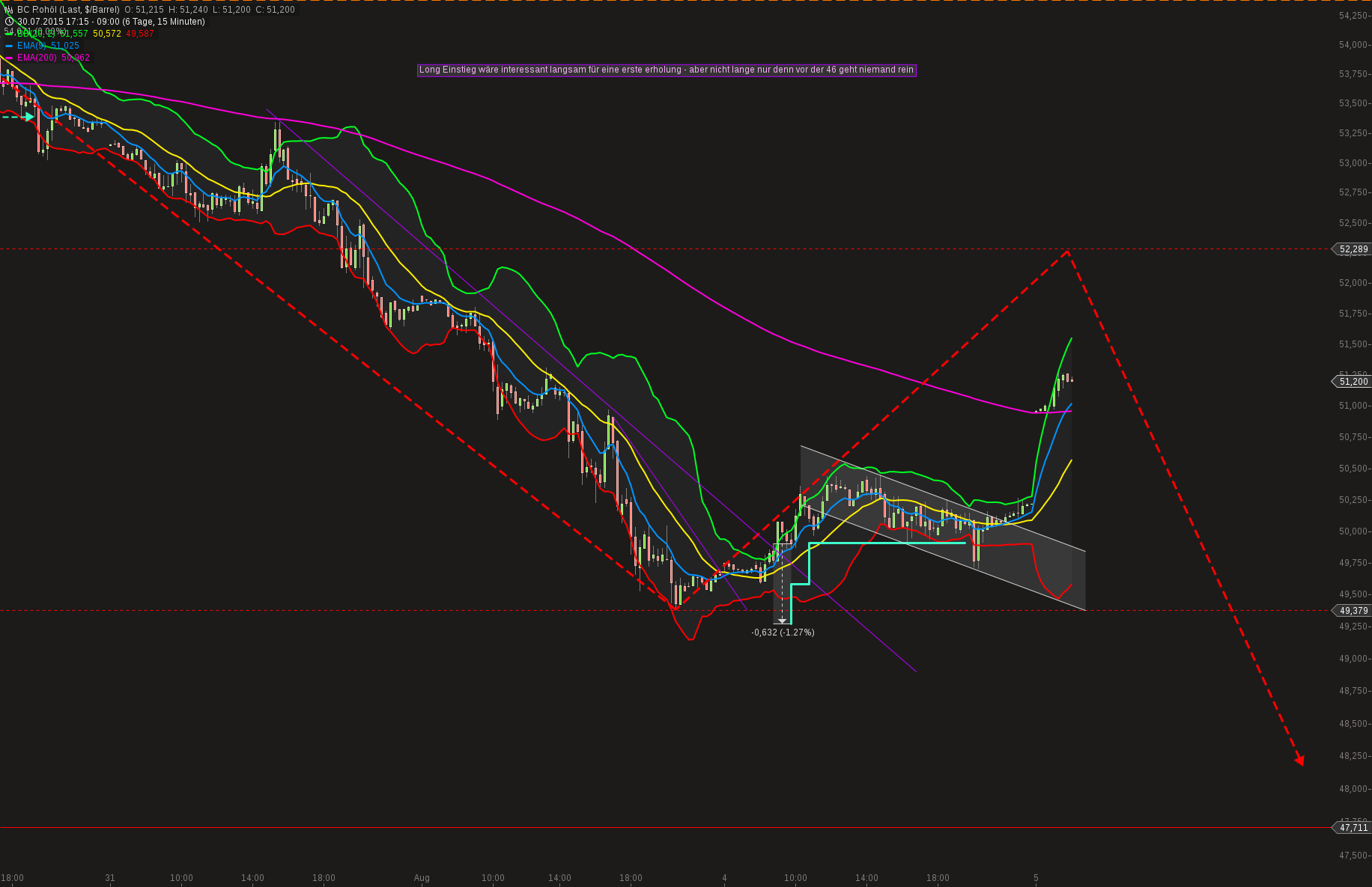Click the 47,711 price level label
The width and height of the screenshot is (1372, 887).
click(1352, 828)
